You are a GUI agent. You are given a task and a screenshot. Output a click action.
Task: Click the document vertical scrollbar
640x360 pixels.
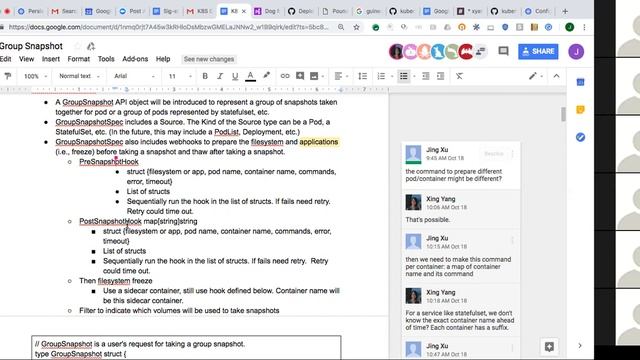click(x=563, y=114)
